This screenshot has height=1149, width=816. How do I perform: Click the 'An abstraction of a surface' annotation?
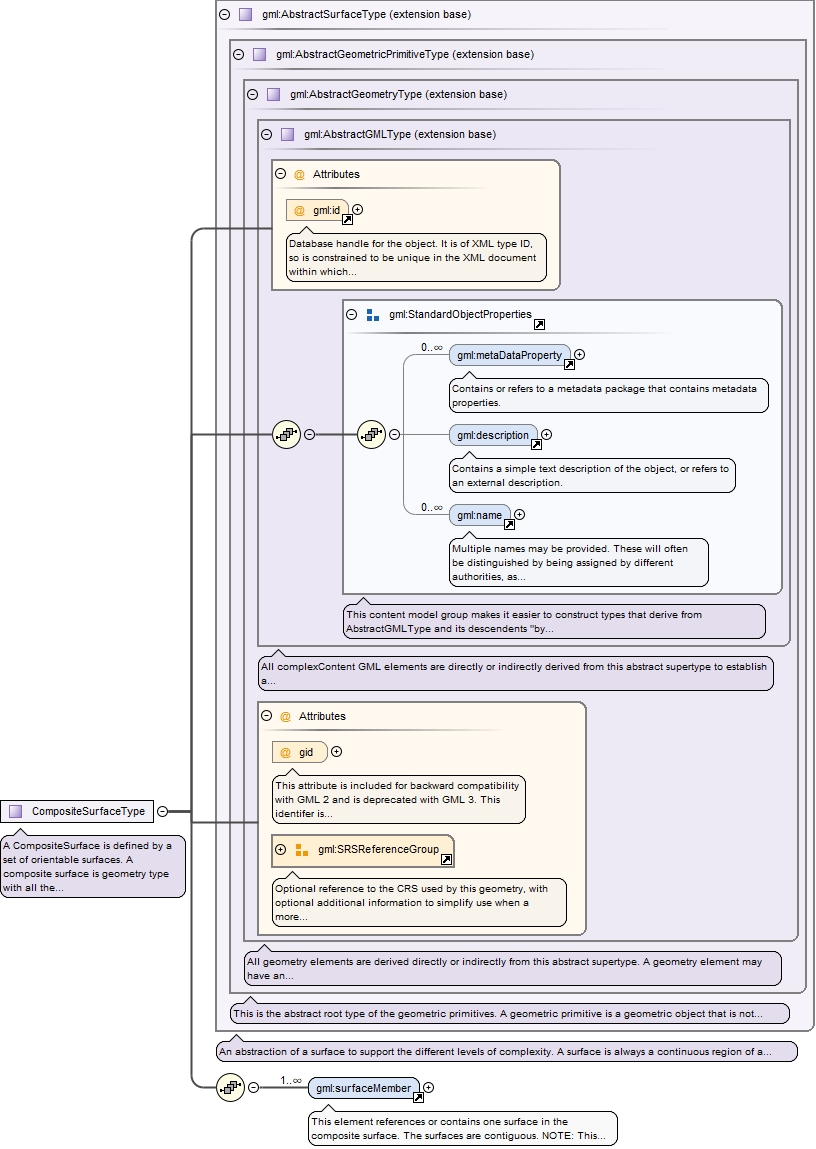click(507, 1052)
